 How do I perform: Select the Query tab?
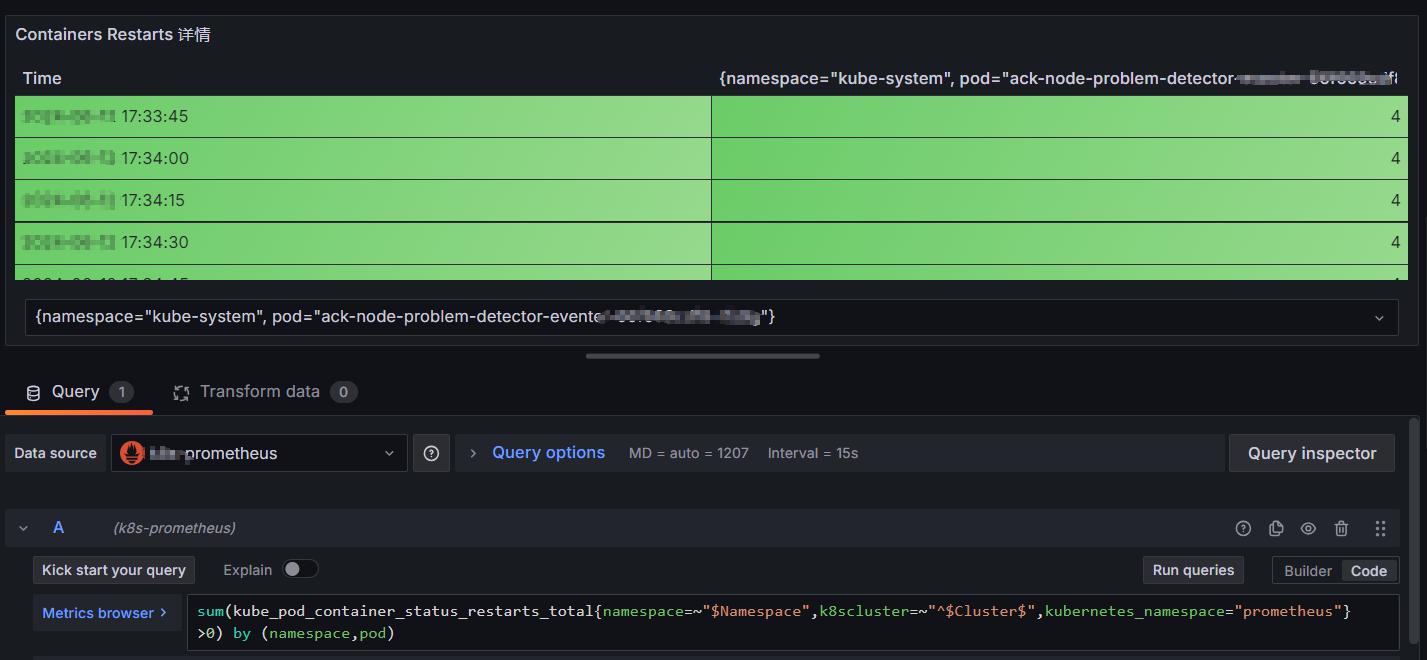76,392
